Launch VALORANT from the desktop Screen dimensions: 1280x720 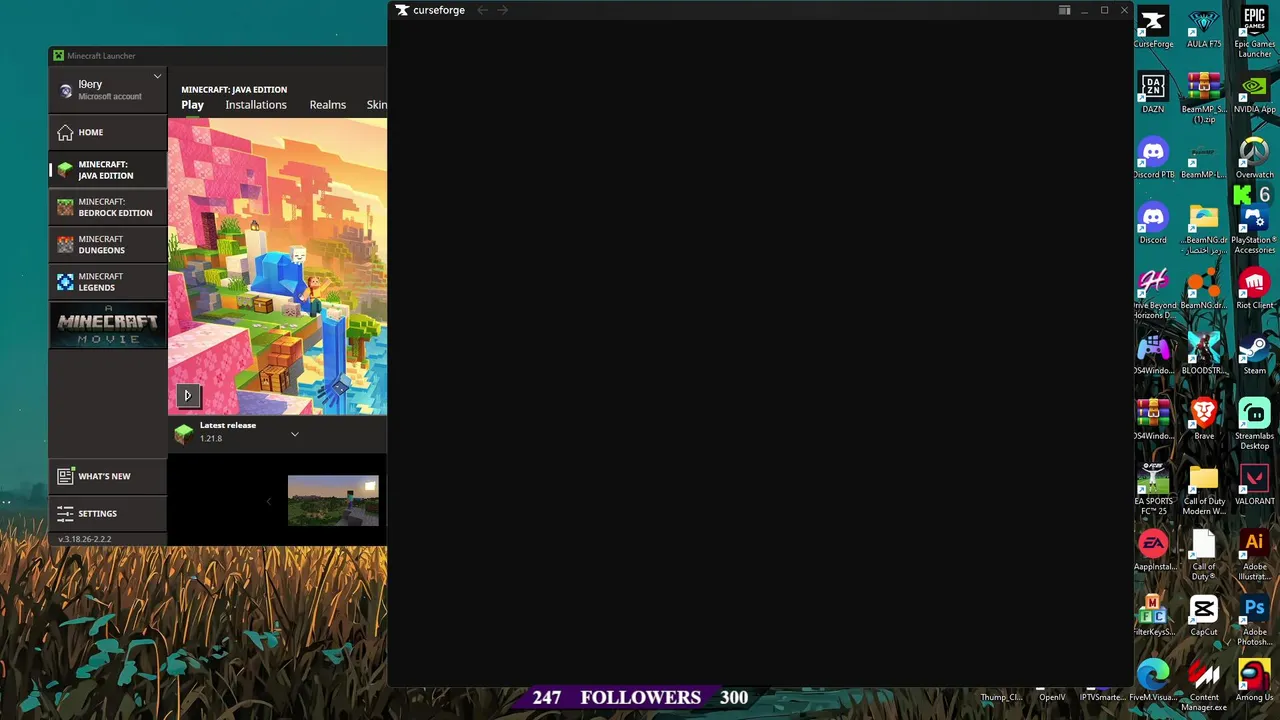coord(1254,486)
